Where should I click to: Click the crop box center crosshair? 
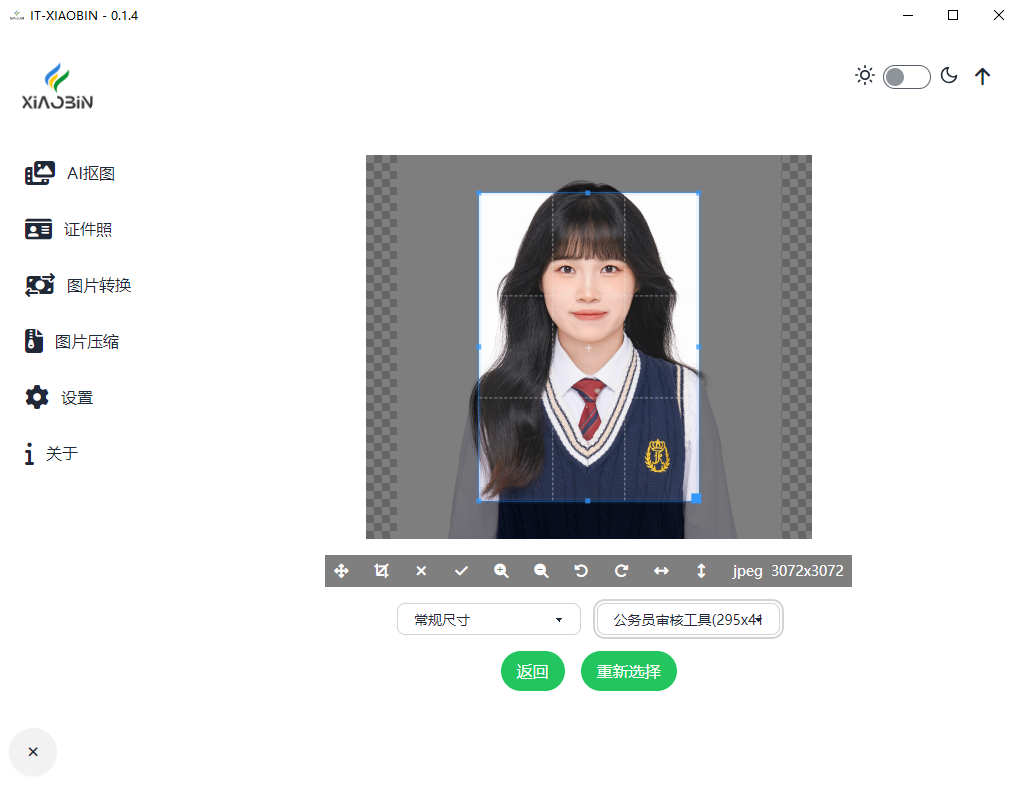point(588,348)
